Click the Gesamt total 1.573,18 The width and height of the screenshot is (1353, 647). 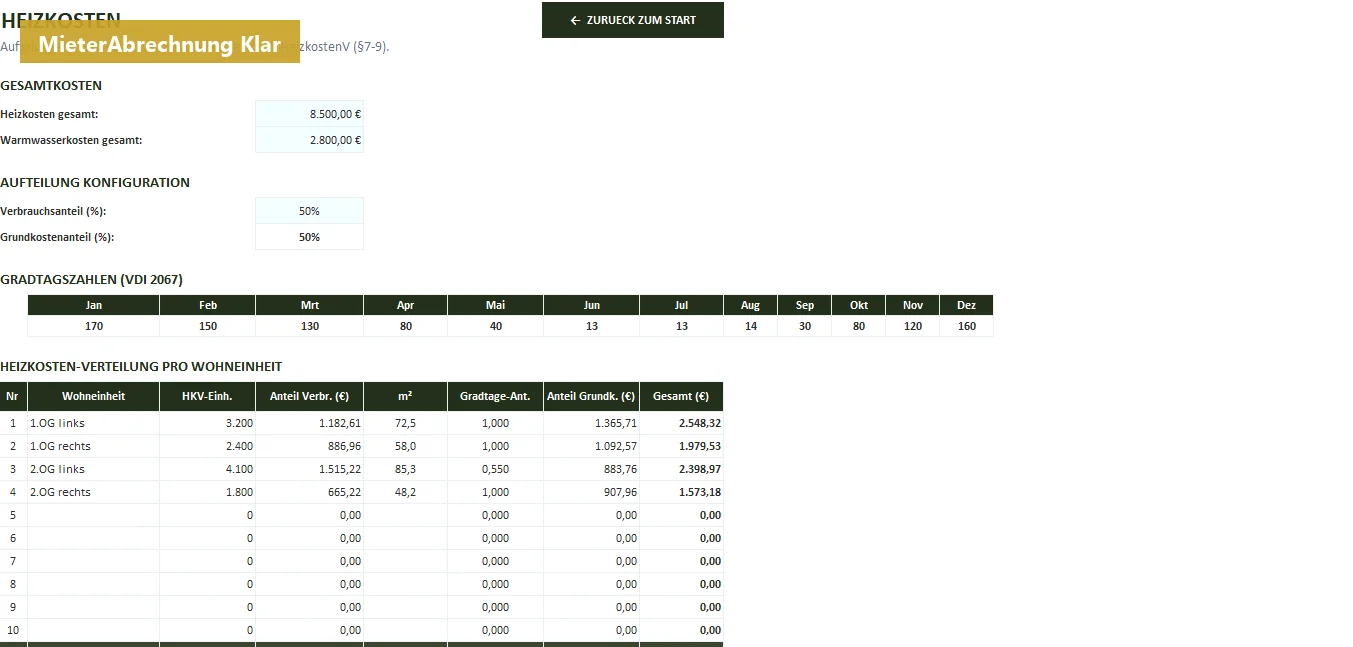tap(682, 492)
